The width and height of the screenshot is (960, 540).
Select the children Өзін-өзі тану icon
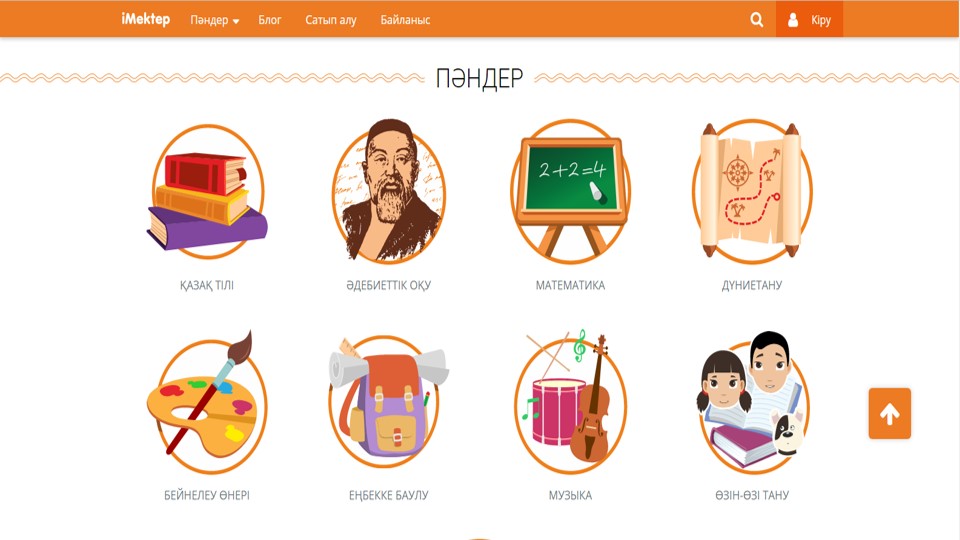pos(752,402)
